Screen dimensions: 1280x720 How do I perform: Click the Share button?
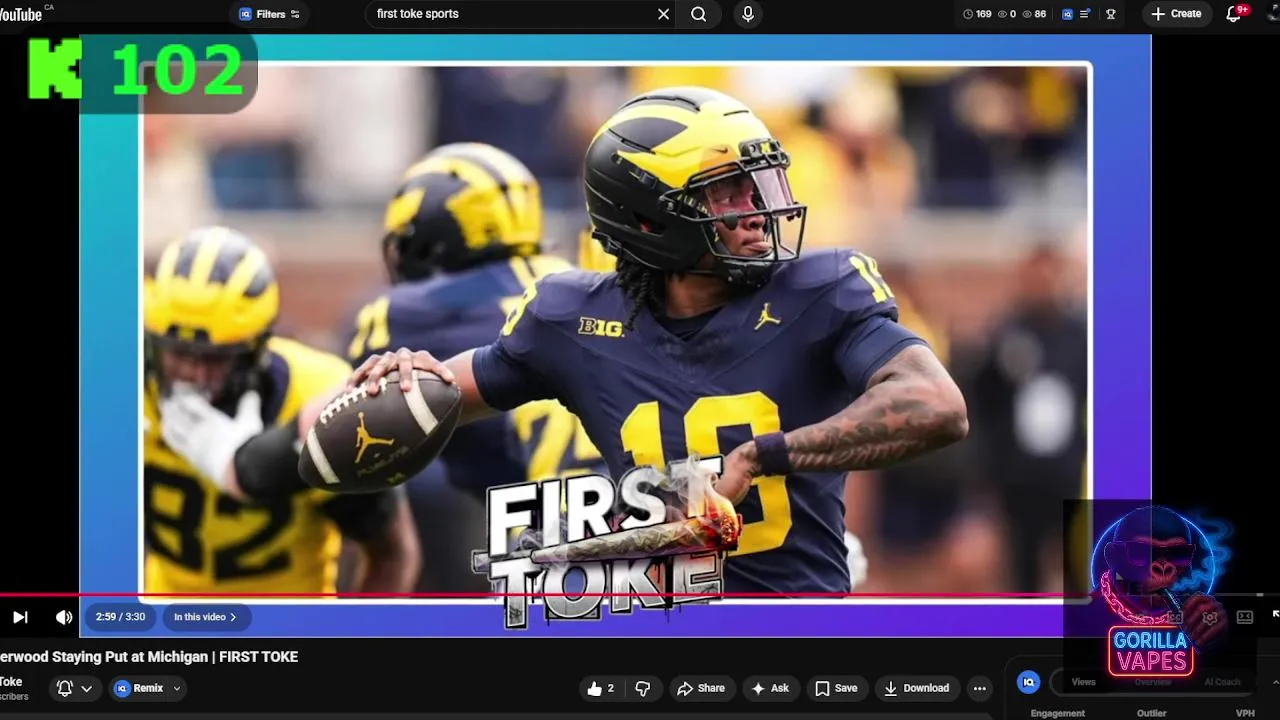(x=701, y=688)
